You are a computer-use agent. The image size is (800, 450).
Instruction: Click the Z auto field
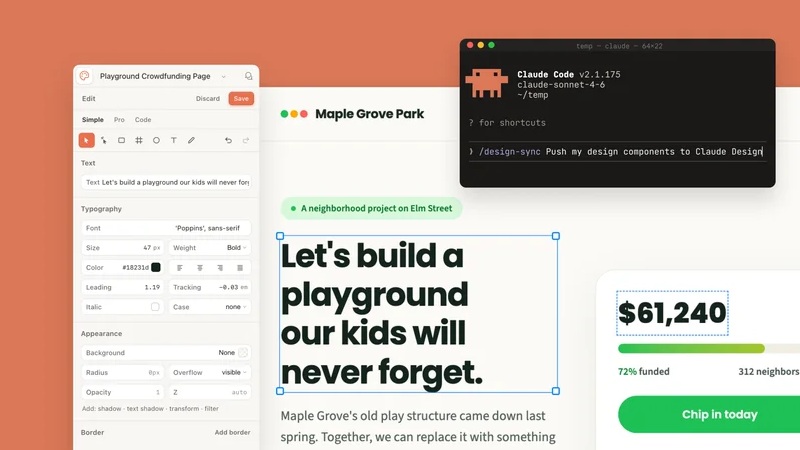(x=210, y=392)
